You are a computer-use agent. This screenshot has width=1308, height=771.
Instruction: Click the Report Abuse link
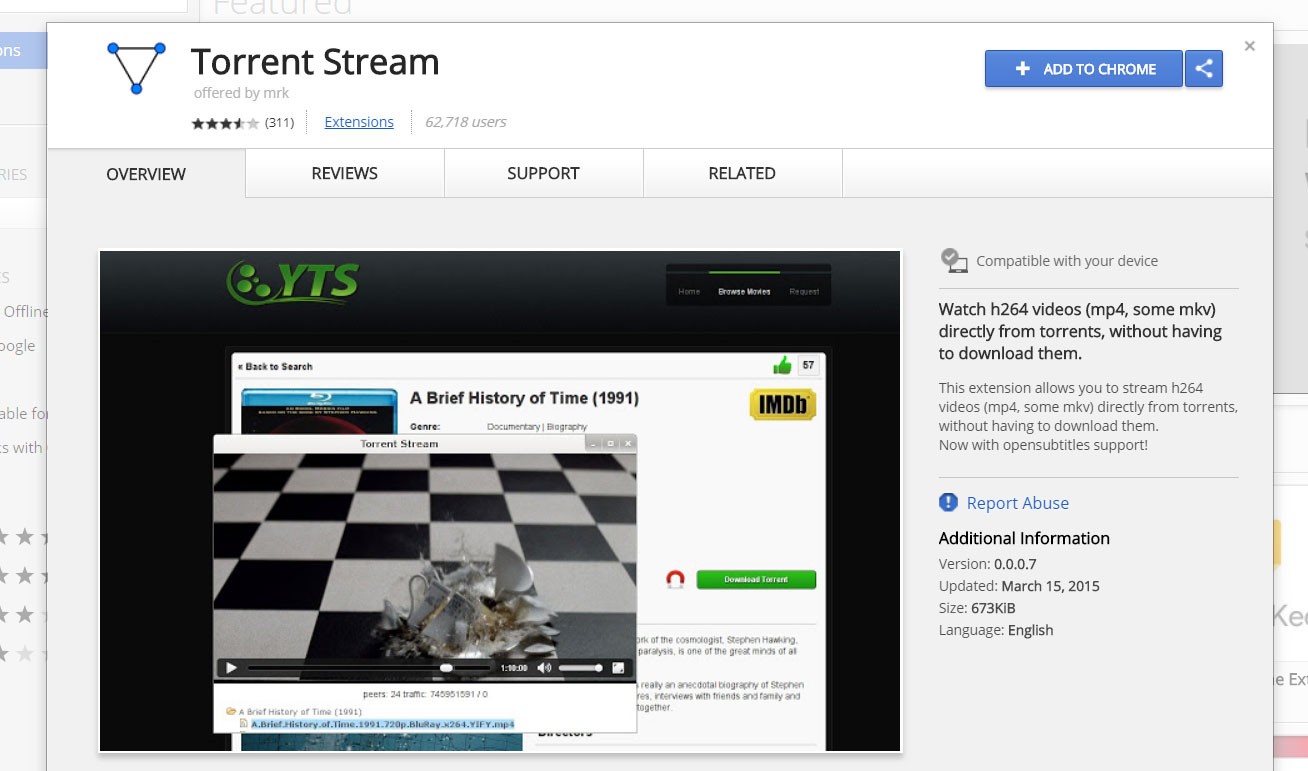coord(1017,503)
